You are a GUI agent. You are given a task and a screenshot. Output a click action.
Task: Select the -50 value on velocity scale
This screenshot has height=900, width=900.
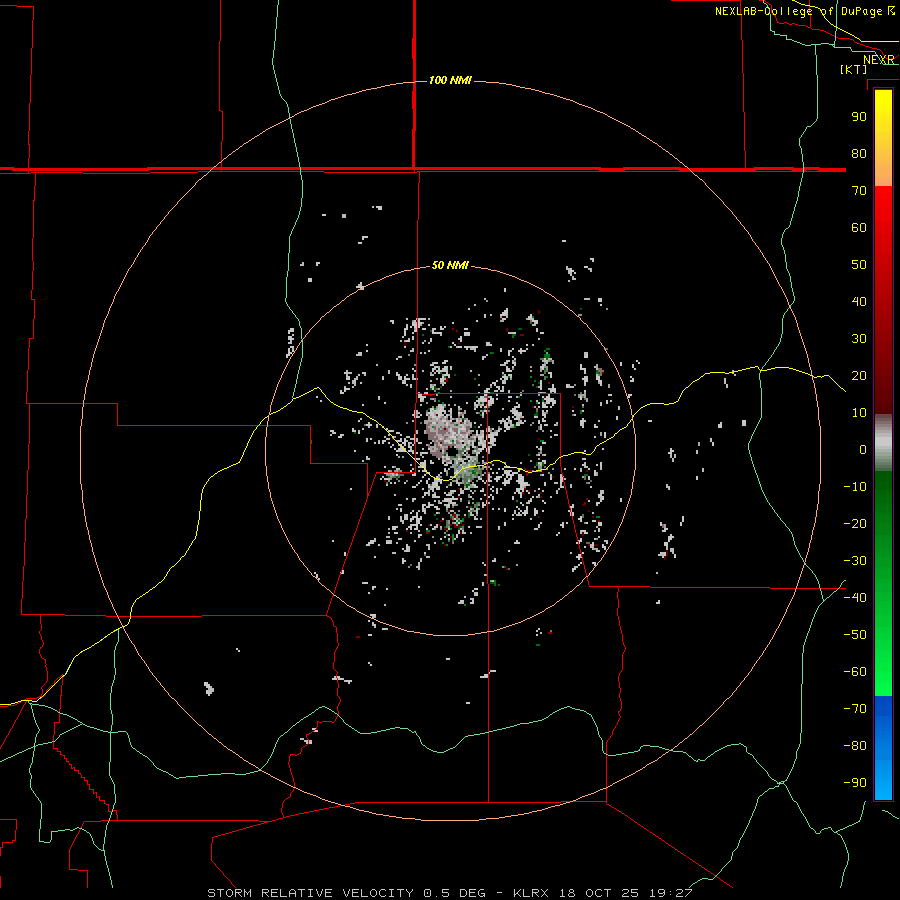pyautogui.click(x=855, y=635)
